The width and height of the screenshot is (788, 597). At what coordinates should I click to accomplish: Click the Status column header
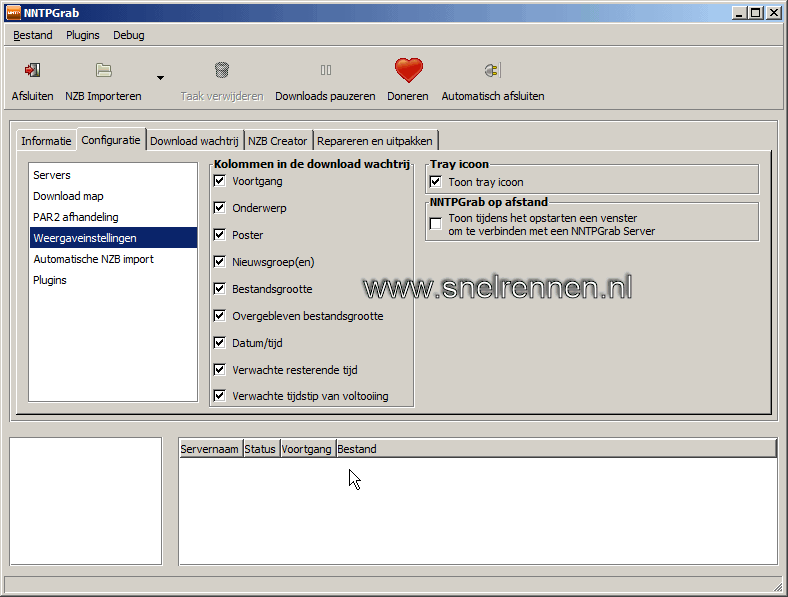coord(260,449)
